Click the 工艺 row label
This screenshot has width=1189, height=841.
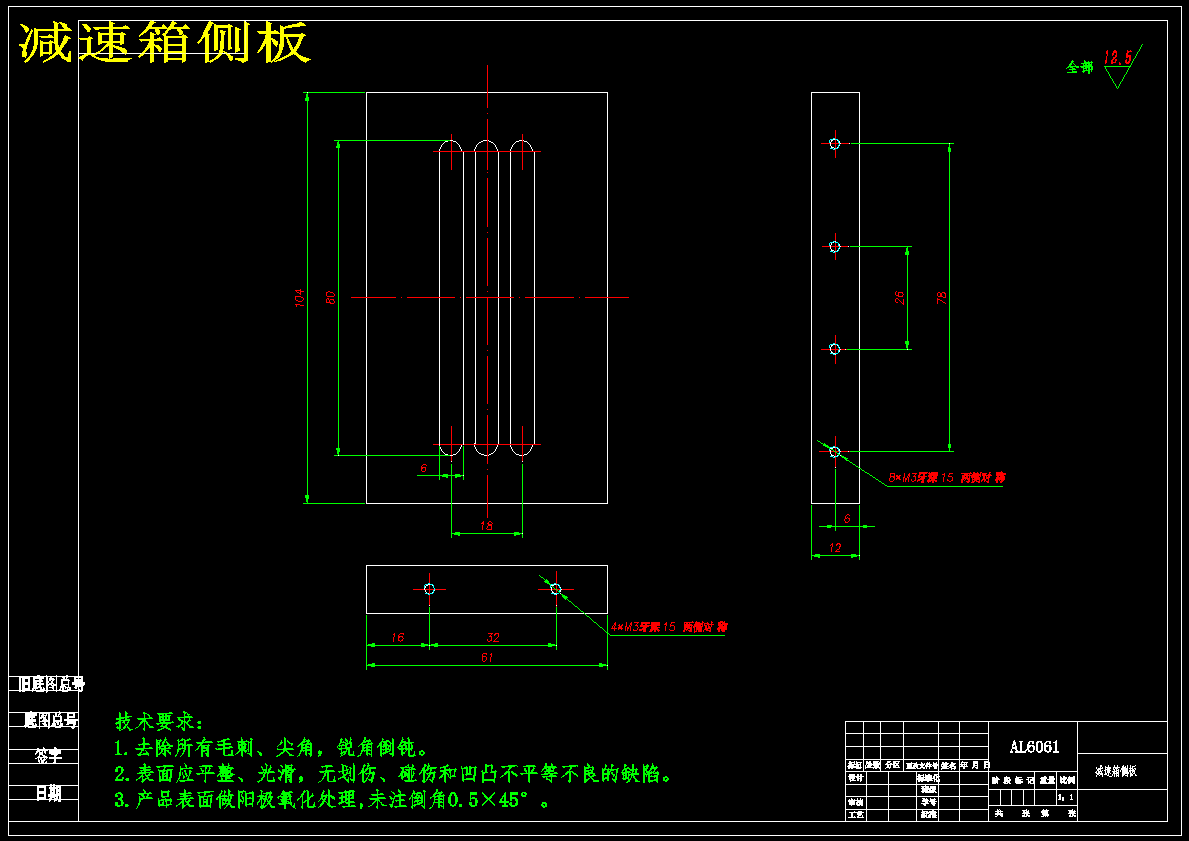(855, 814)
